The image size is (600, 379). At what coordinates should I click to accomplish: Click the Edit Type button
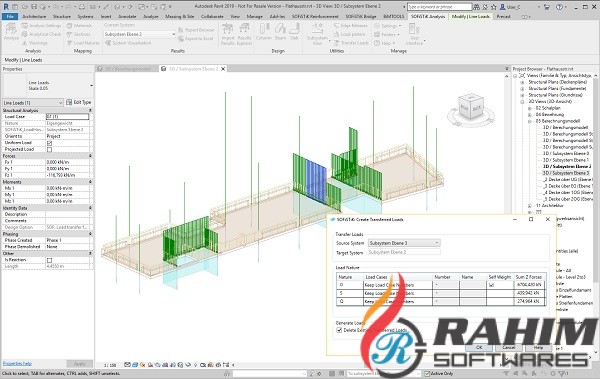(79, 102)
